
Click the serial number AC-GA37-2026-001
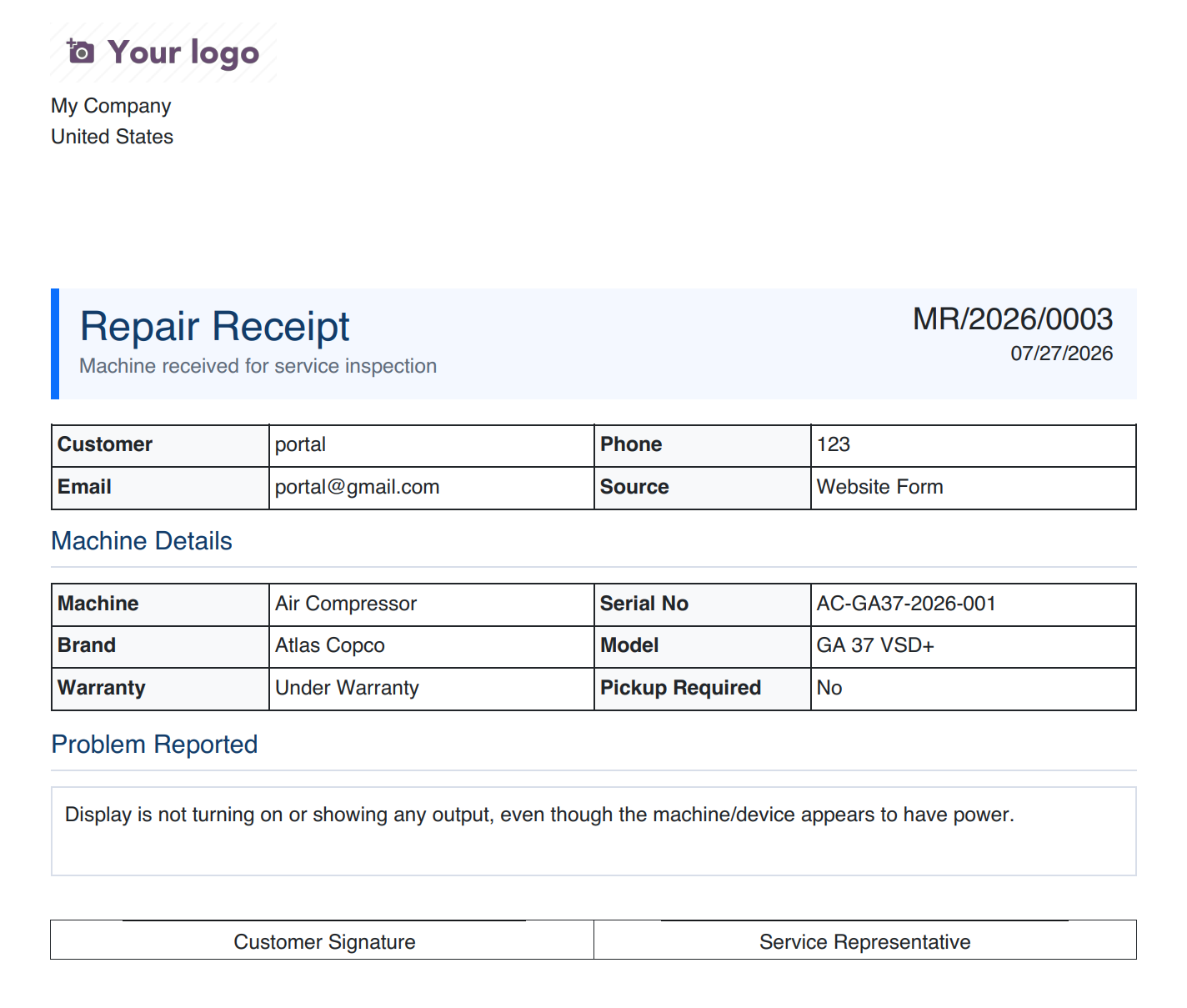pyautogui.click(x=906, y=604)
